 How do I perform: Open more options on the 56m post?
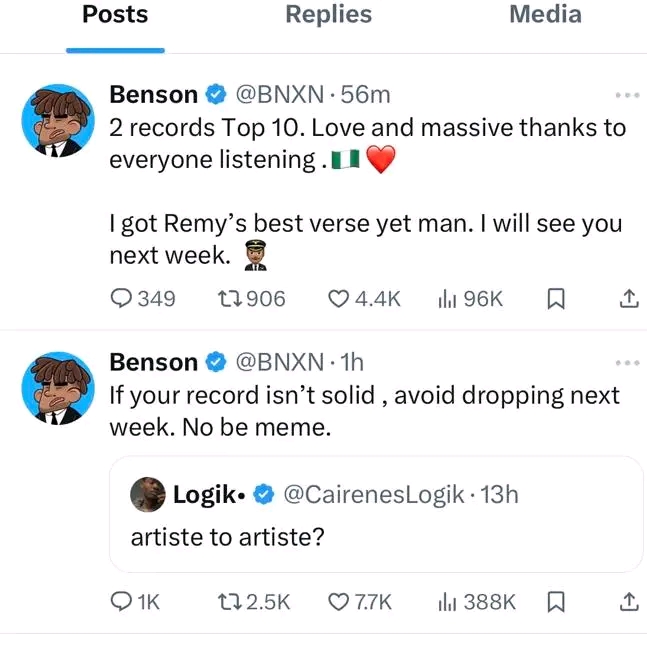pos(627,96)
